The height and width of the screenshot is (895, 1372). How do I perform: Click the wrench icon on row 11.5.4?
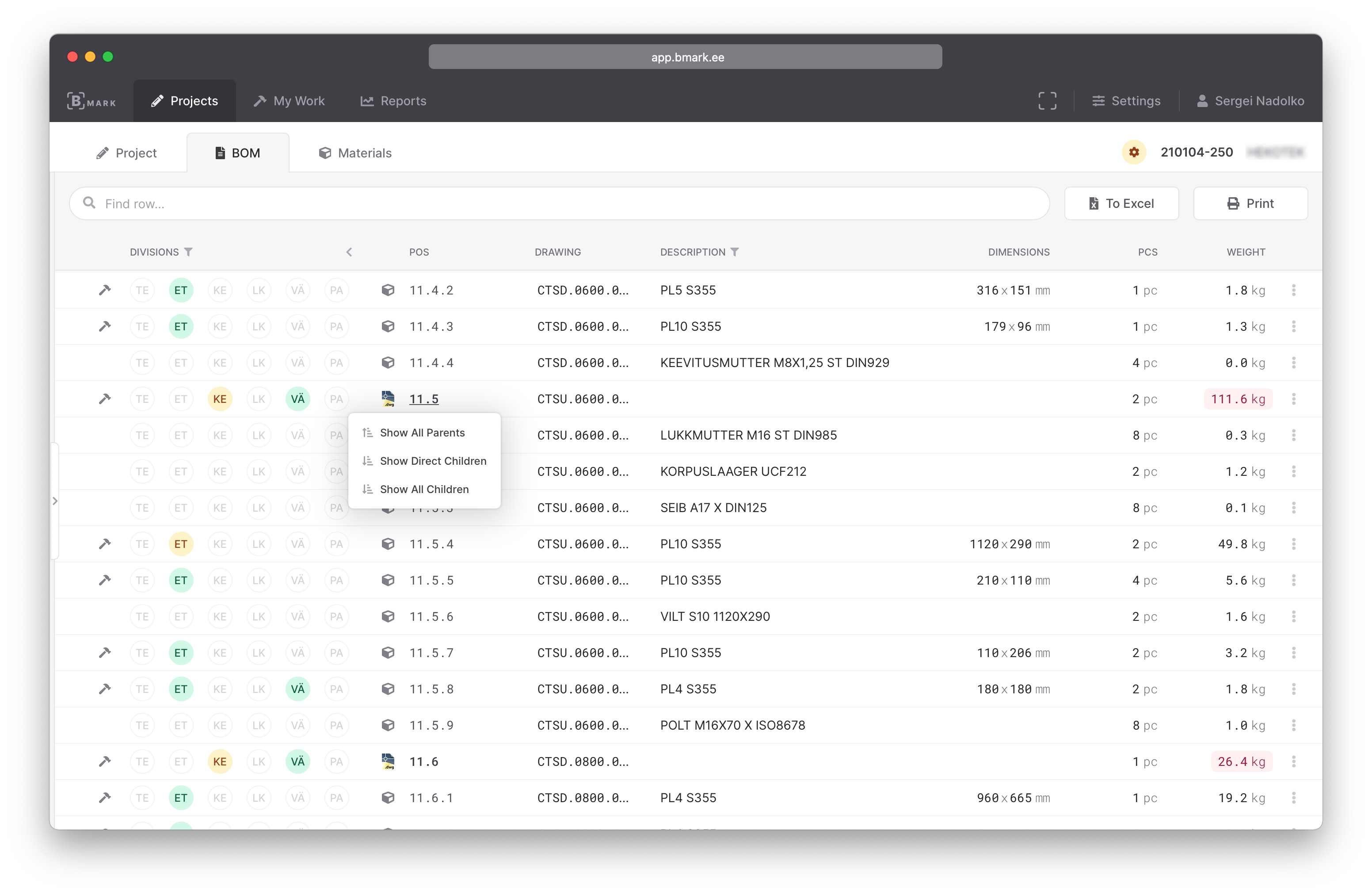tap(105, 543)
